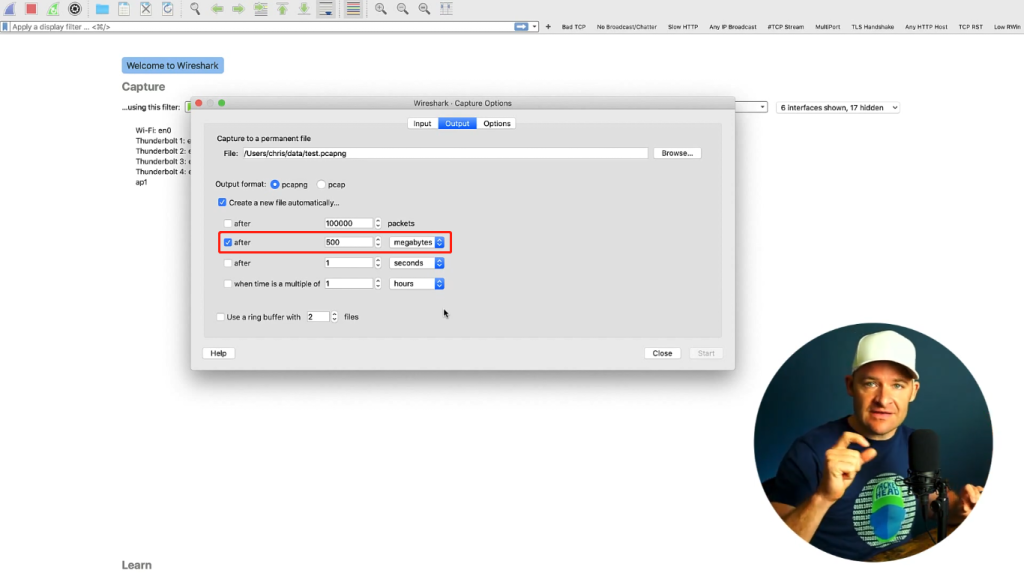1024x576 pixels.
Task: Switch to the Options tab
Action: click(x=497, y=123)
